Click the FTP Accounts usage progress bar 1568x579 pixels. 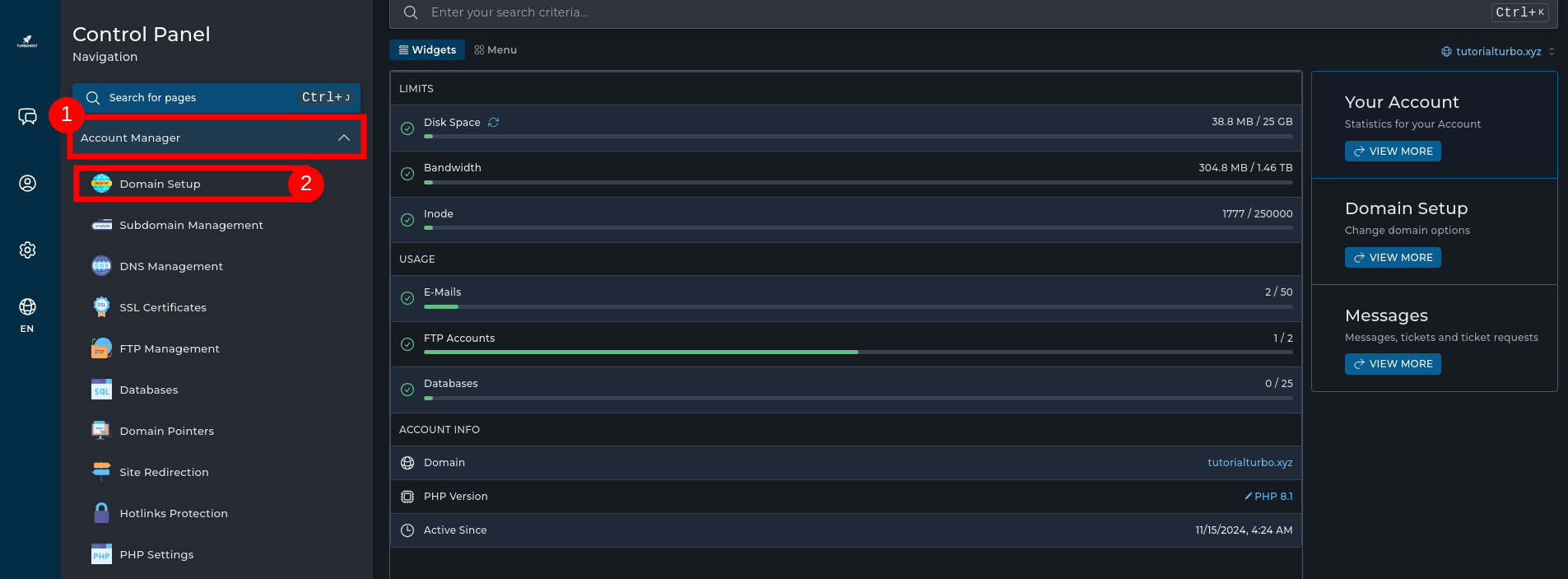[x=858, y=352]
